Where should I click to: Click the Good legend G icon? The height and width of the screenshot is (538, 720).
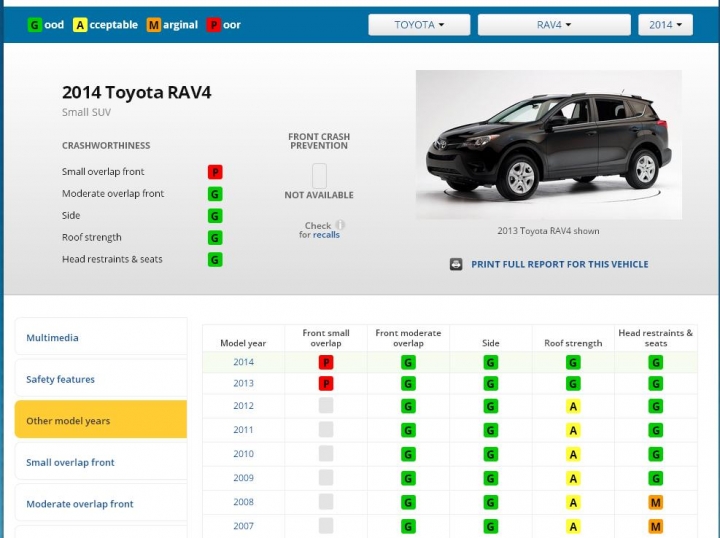click(34, 25)
